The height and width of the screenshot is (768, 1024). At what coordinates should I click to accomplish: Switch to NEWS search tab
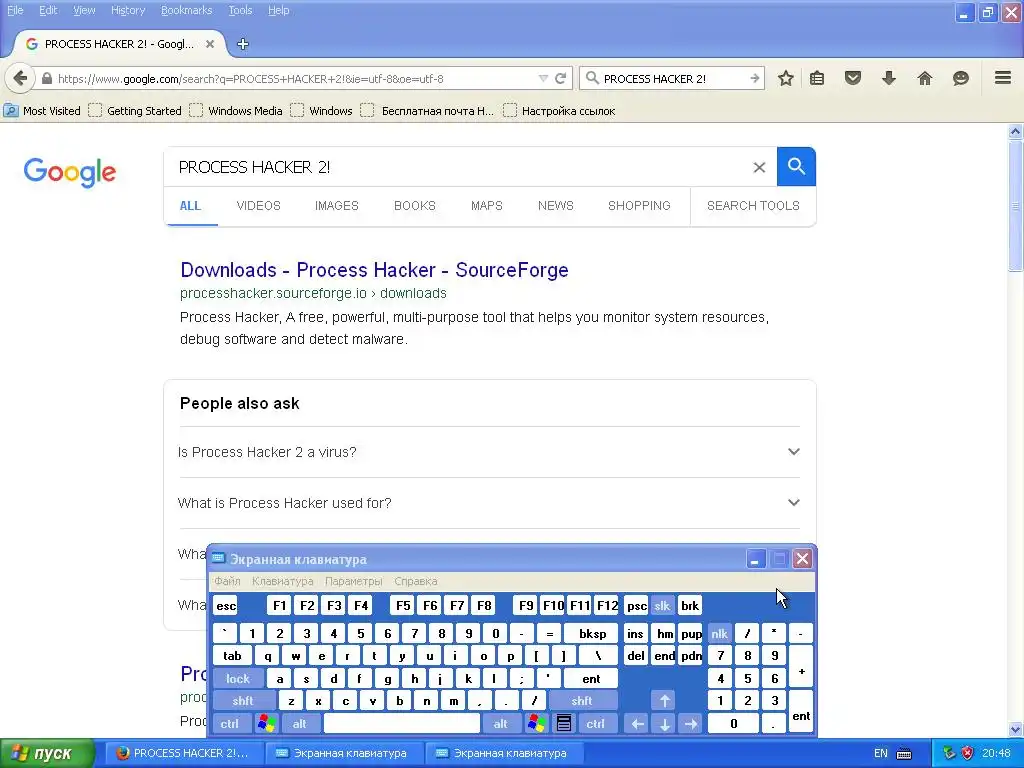[556, 206]
